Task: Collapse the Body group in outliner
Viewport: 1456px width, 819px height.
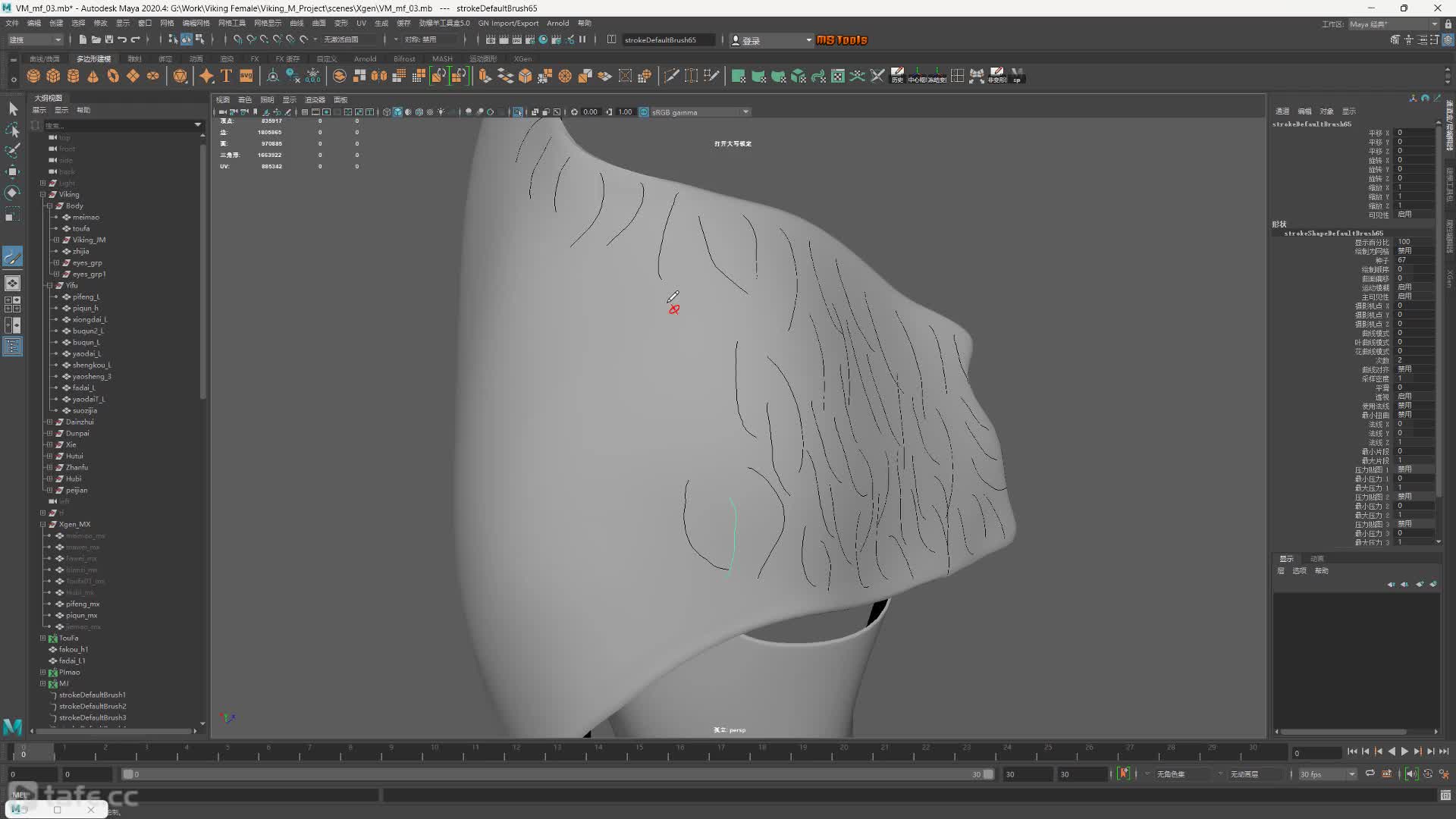Action: pyautogui.click(x=50, y=206)
